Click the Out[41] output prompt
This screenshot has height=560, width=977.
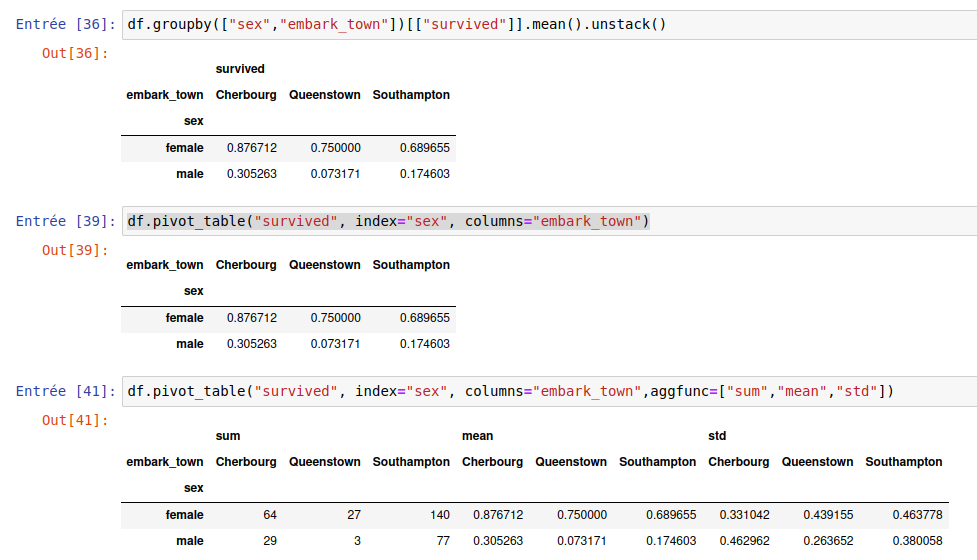coord(75,420)
